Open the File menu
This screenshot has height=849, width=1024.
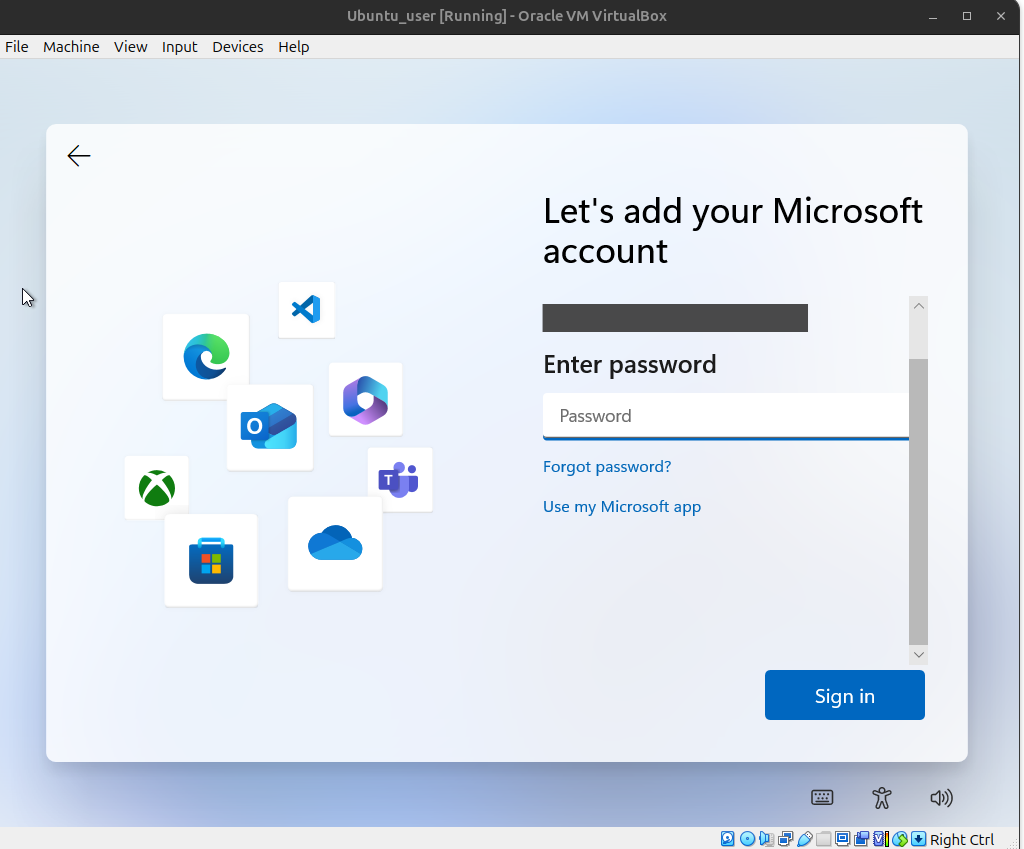[x=17, y=47]
